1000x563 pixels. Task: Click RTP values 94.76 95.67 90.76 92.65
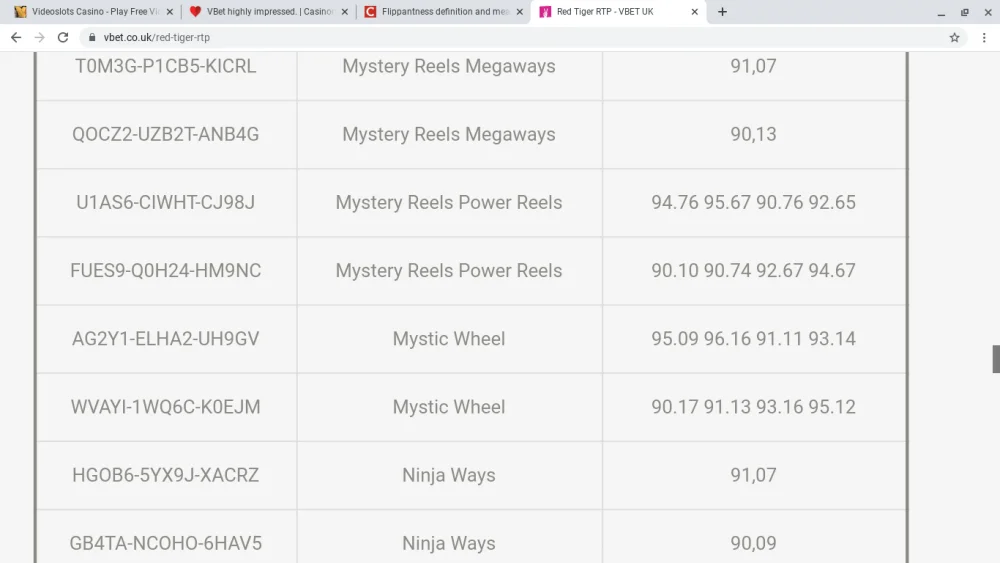point(753,203)
